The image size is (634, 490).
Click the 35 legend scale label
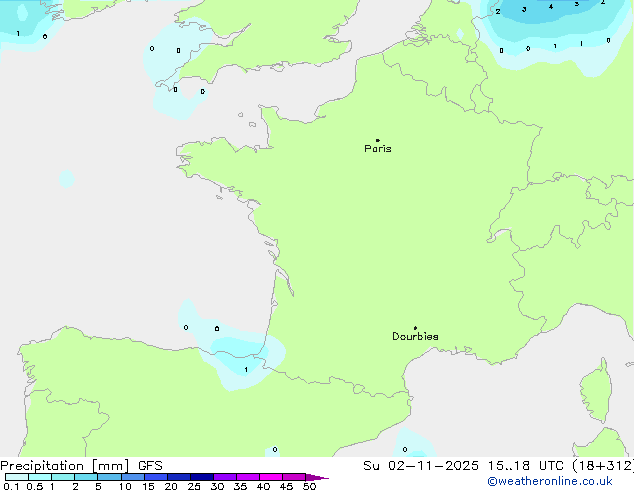click(240, 486)
